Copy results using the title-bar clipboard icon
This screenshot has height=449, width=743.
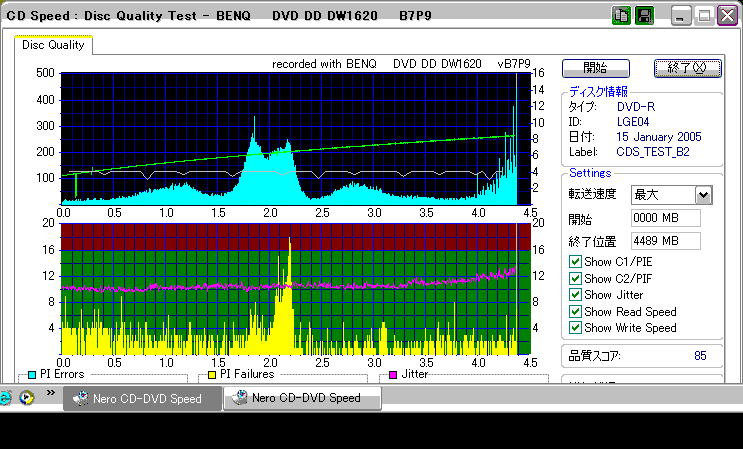[x=621, y=16]
